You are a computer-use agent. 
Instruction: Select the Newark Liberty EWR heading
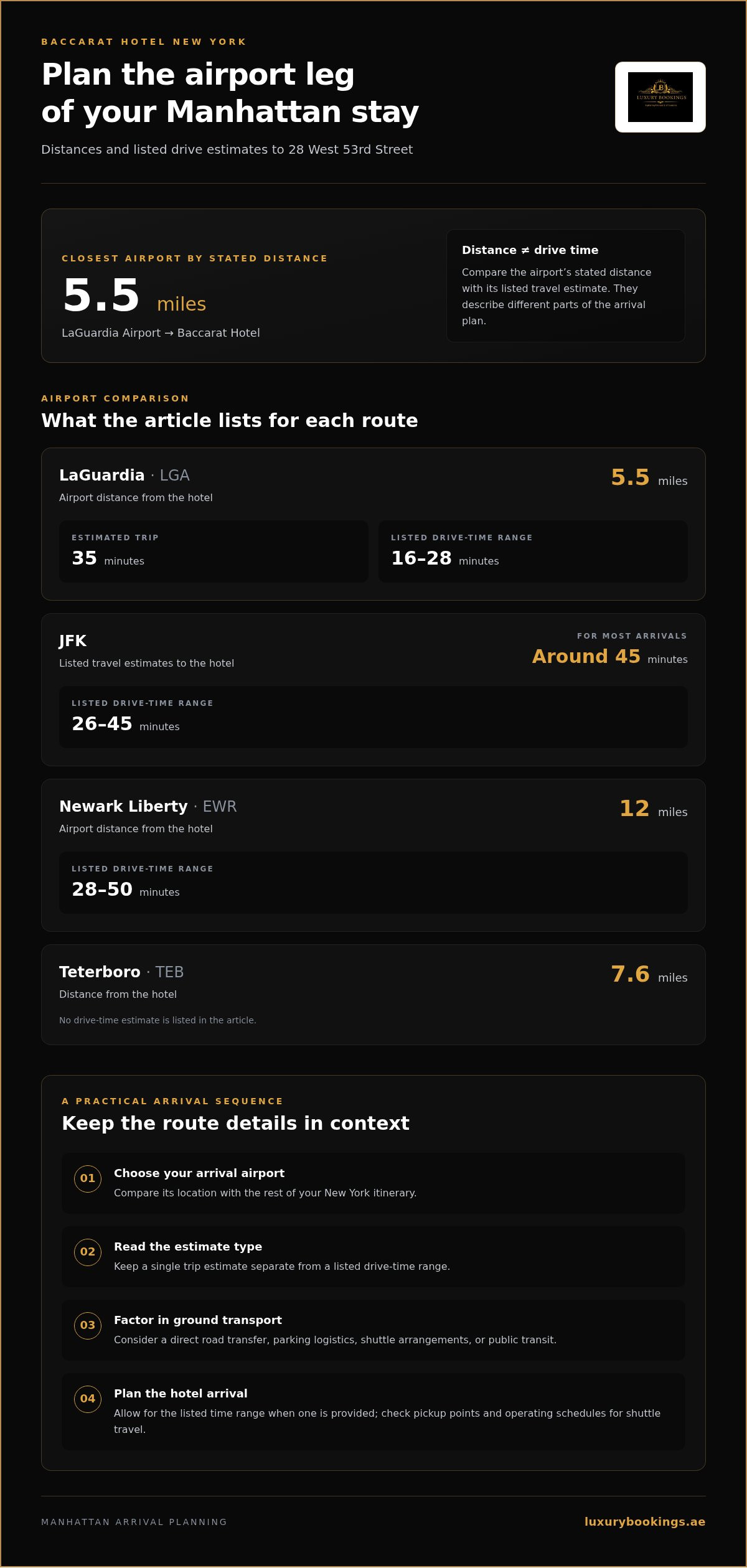point(148,807)
